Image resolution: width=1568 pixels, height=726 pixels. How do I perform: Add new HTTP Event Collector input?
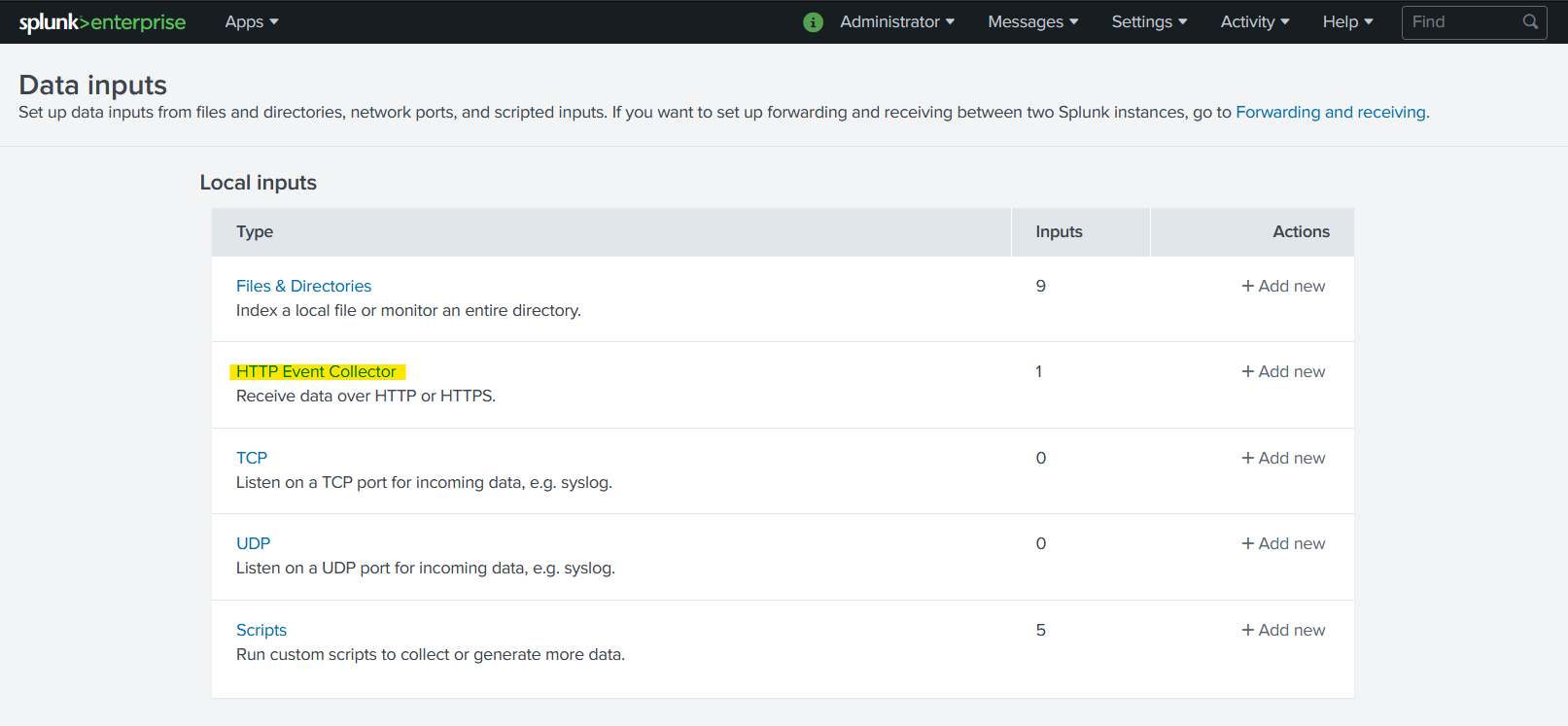pyautogui.click(x=1283, y=371)
